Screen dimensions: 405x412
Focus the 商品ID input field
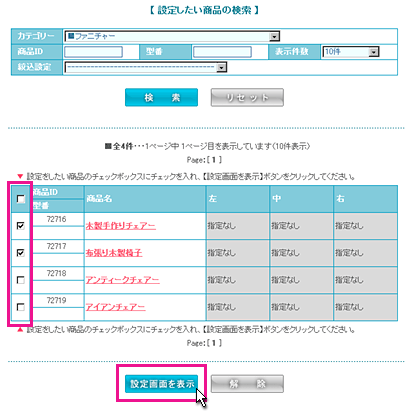(x=93, y=52)
